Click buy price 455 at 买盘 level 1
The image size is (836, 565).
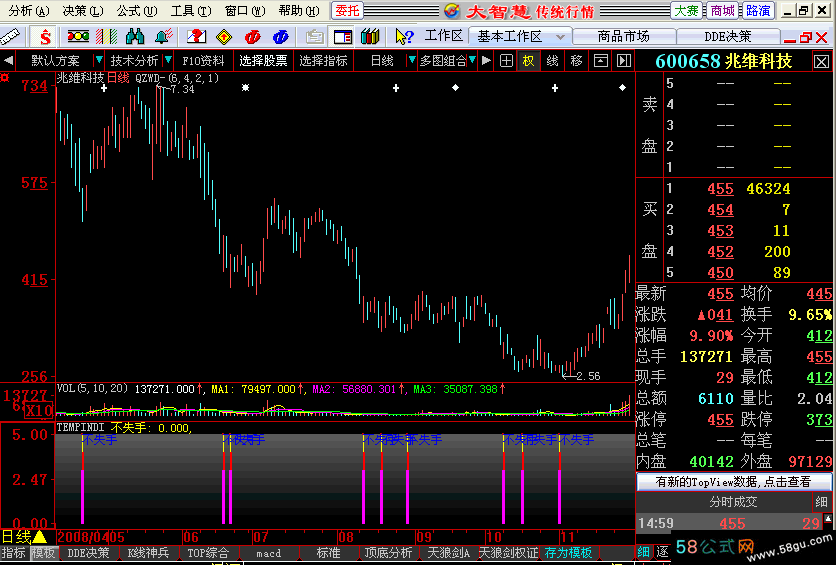(x=720, y=189)
